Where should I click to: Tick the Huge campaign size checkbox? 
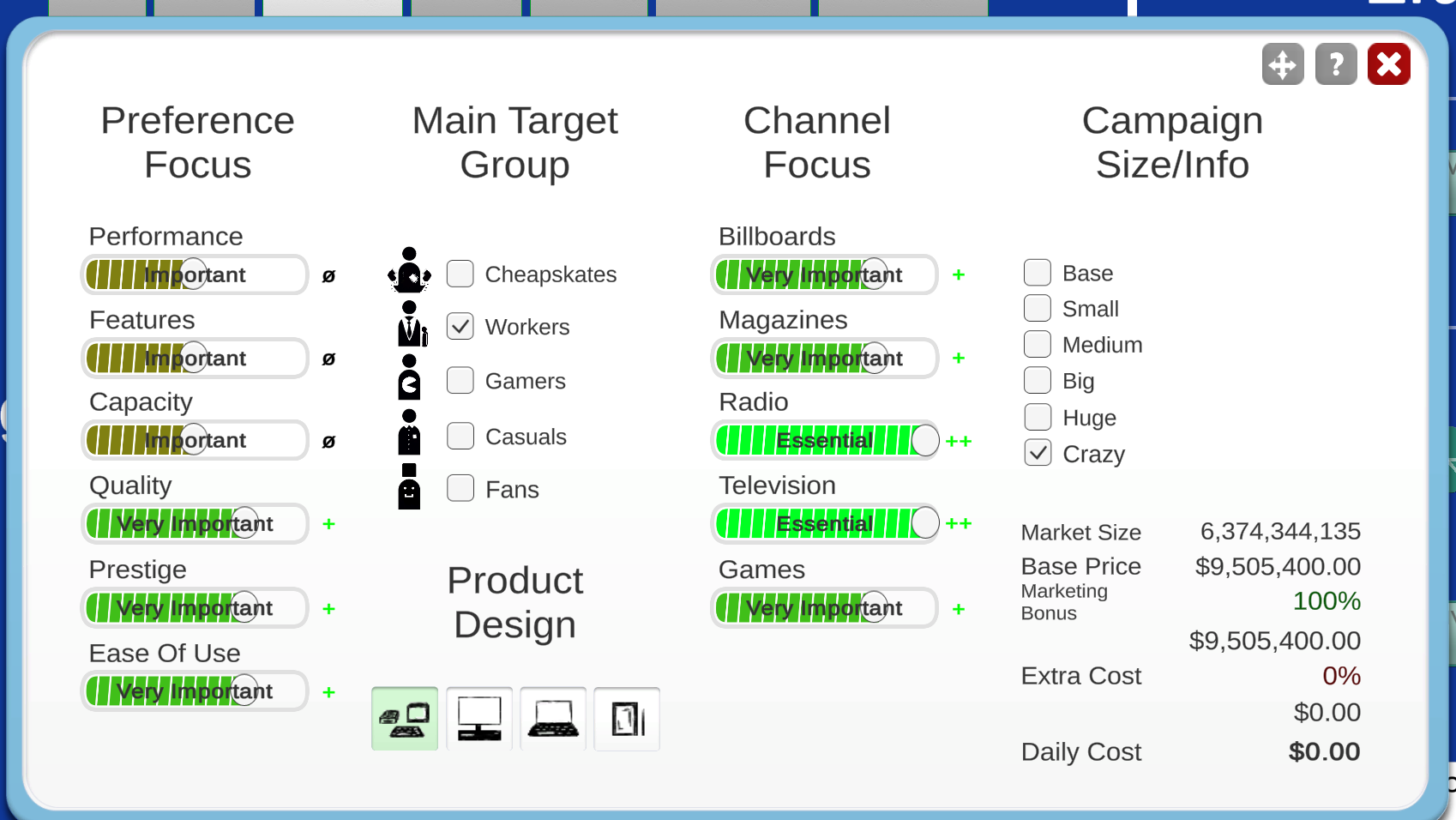point(1038,417)
